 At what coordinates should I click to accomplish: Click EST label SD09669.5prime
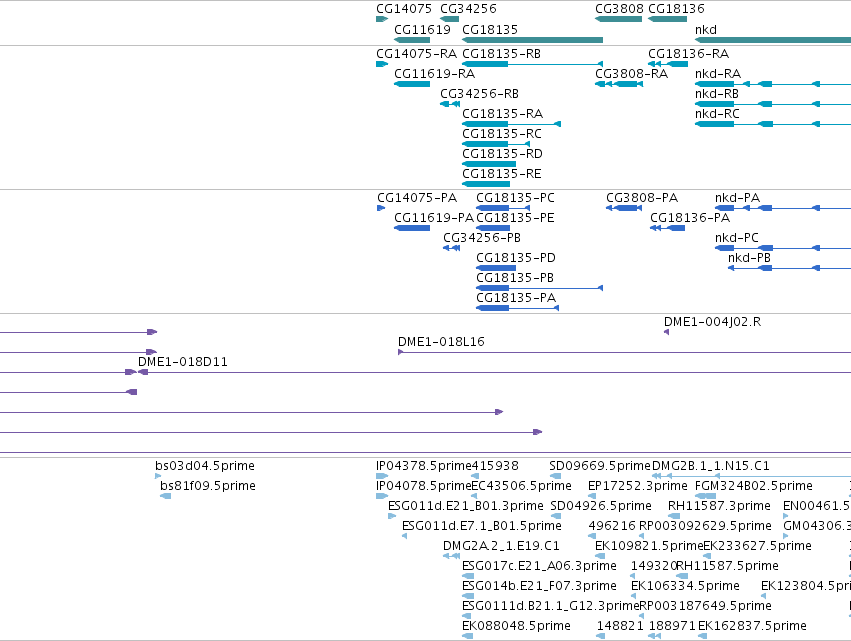[x=600, y=466]
